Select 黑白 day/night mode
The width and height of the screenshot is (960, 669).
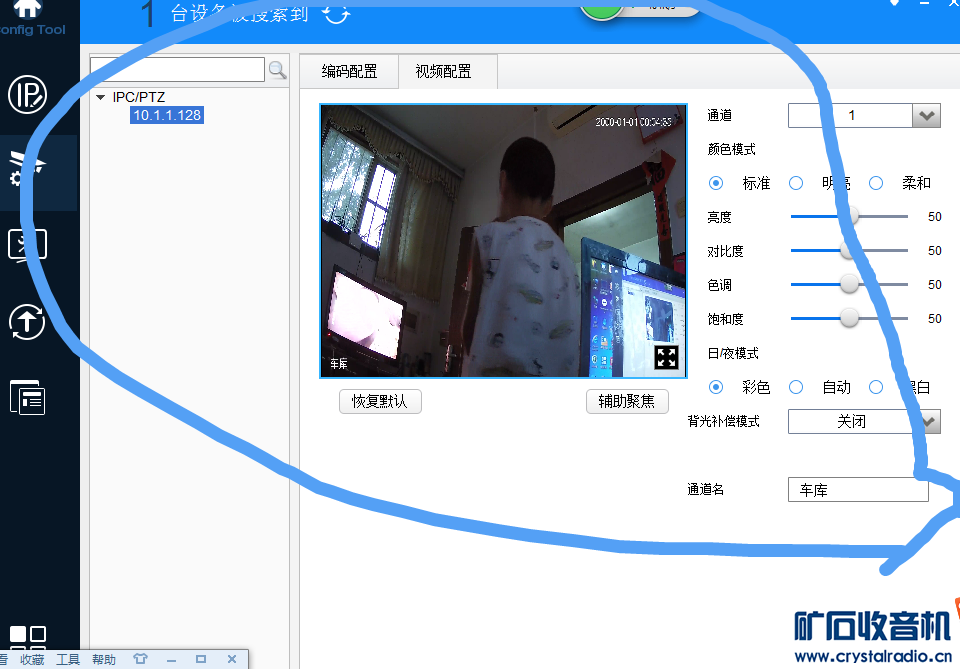click(876, 387)
